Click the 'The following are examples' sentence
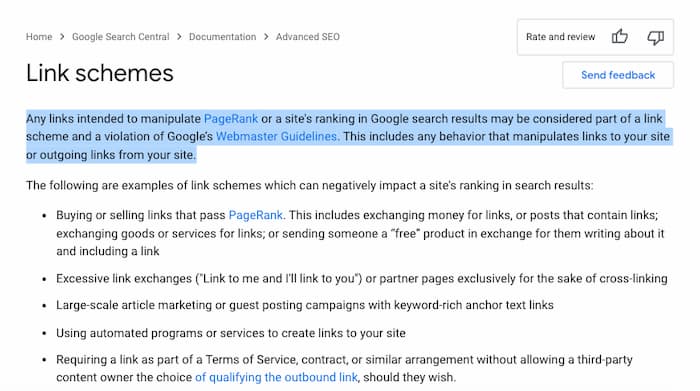 (310, 185)
